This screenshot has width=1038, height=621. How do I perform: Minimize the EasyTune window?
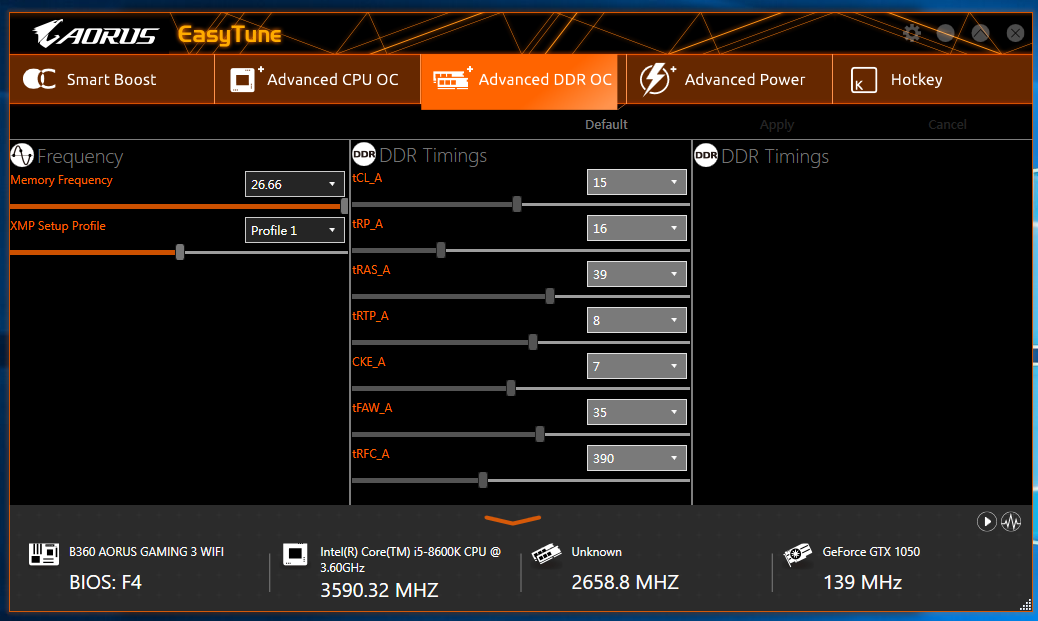click(945, 33)
